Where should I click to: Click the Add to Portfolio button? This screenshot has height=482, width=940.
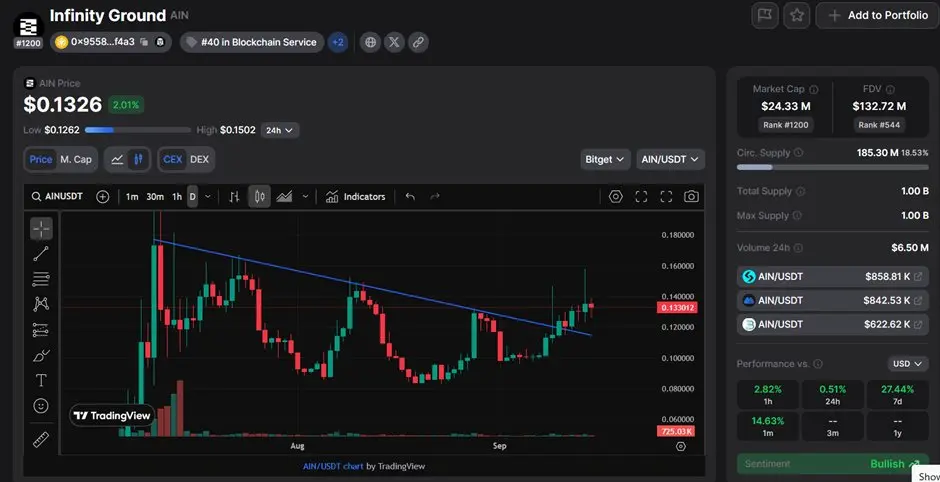click(x=878, y=16)
